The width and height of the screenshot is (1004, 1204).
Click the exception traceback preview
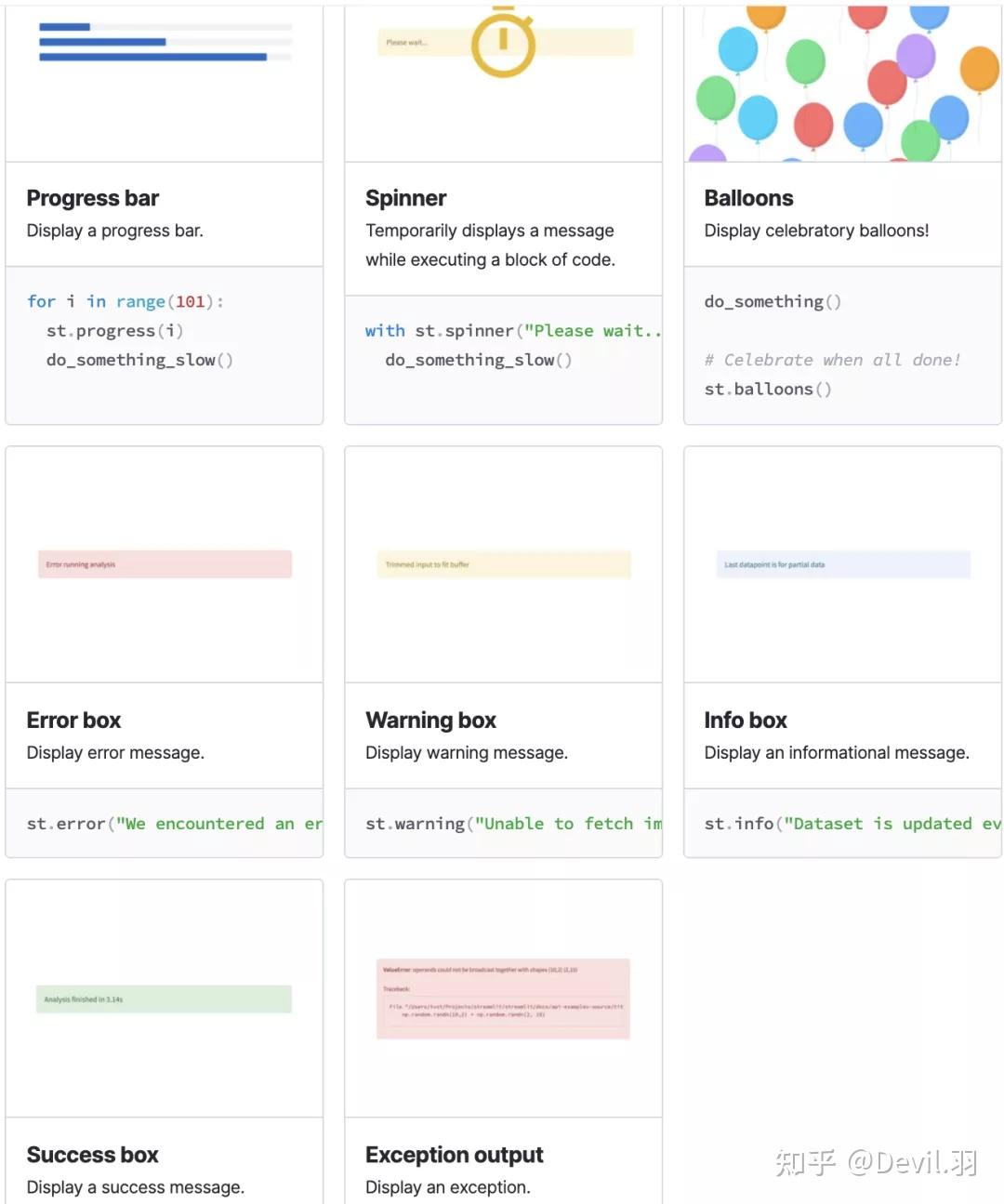point(503,999)
